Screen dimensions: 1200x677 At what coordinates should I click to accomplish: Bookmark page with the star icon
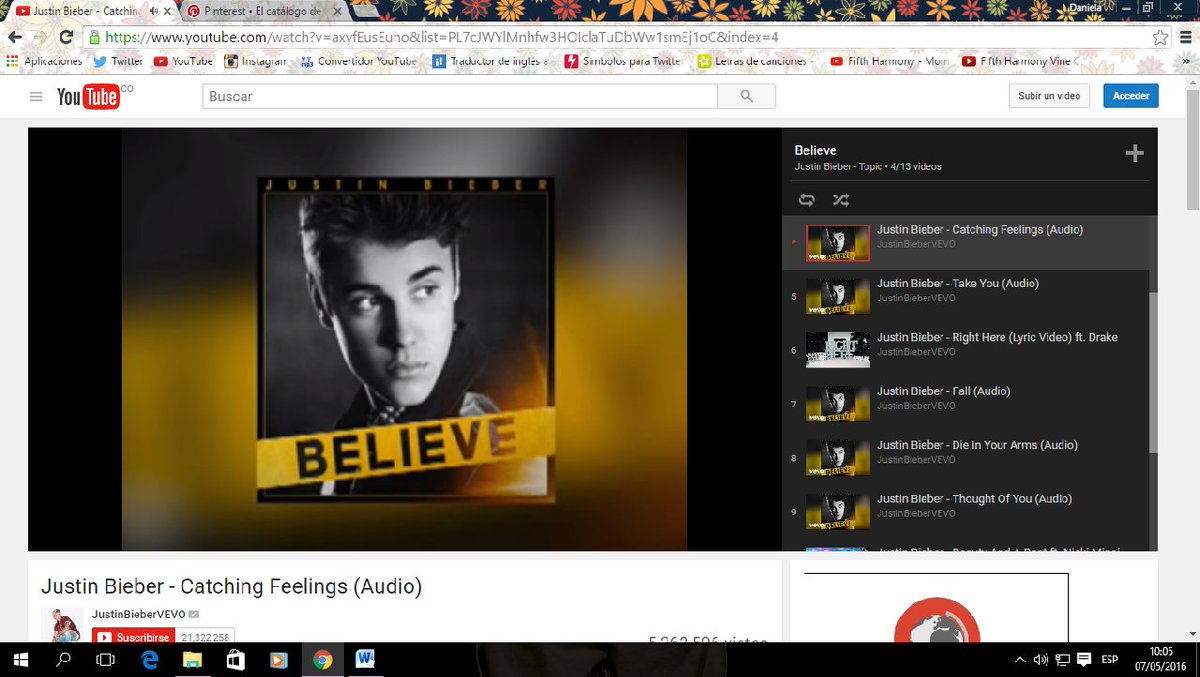point(1159,37)
